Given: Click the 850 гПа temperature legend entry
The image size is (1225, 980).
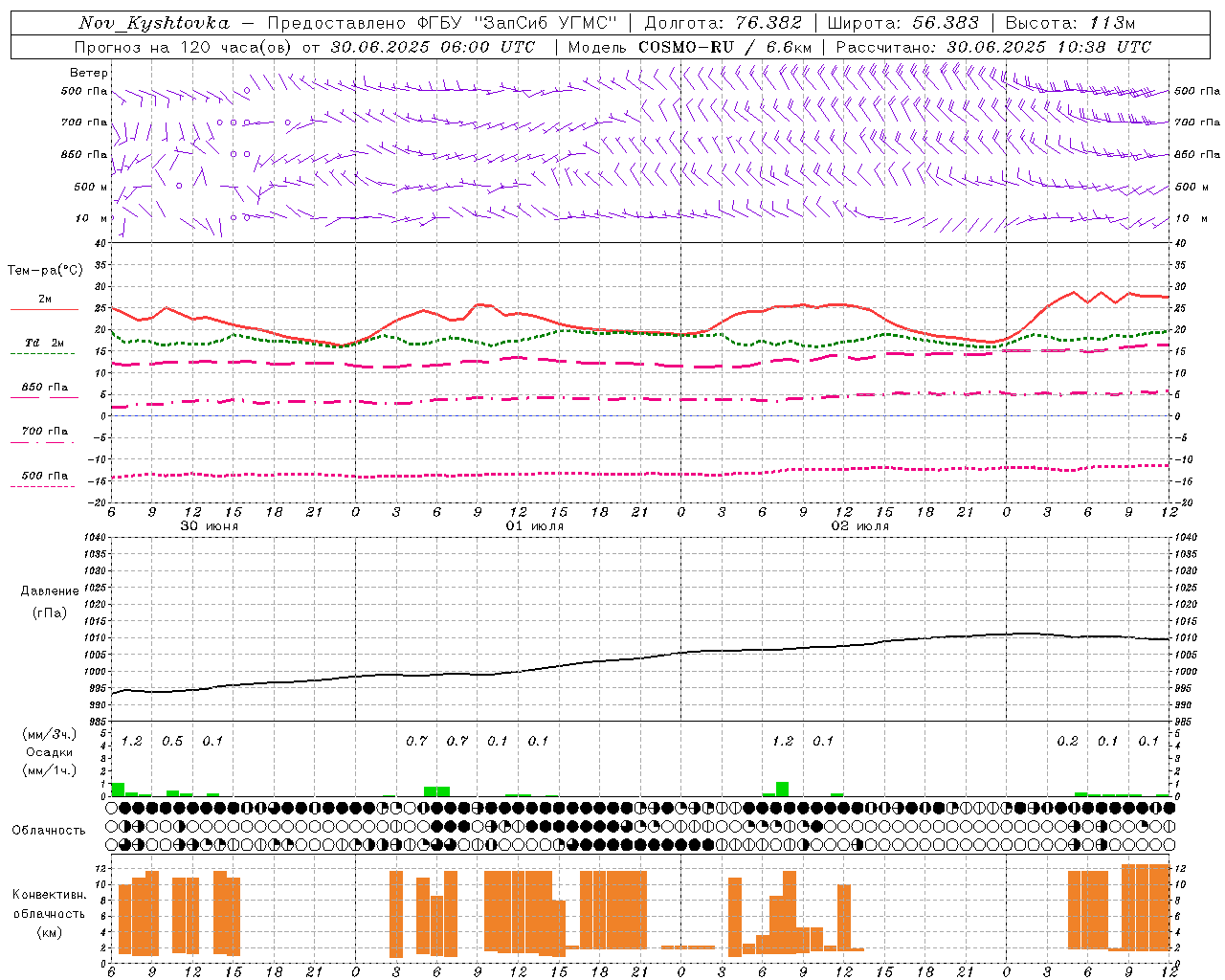Looking at the screenshot, I should pos(44,388).
